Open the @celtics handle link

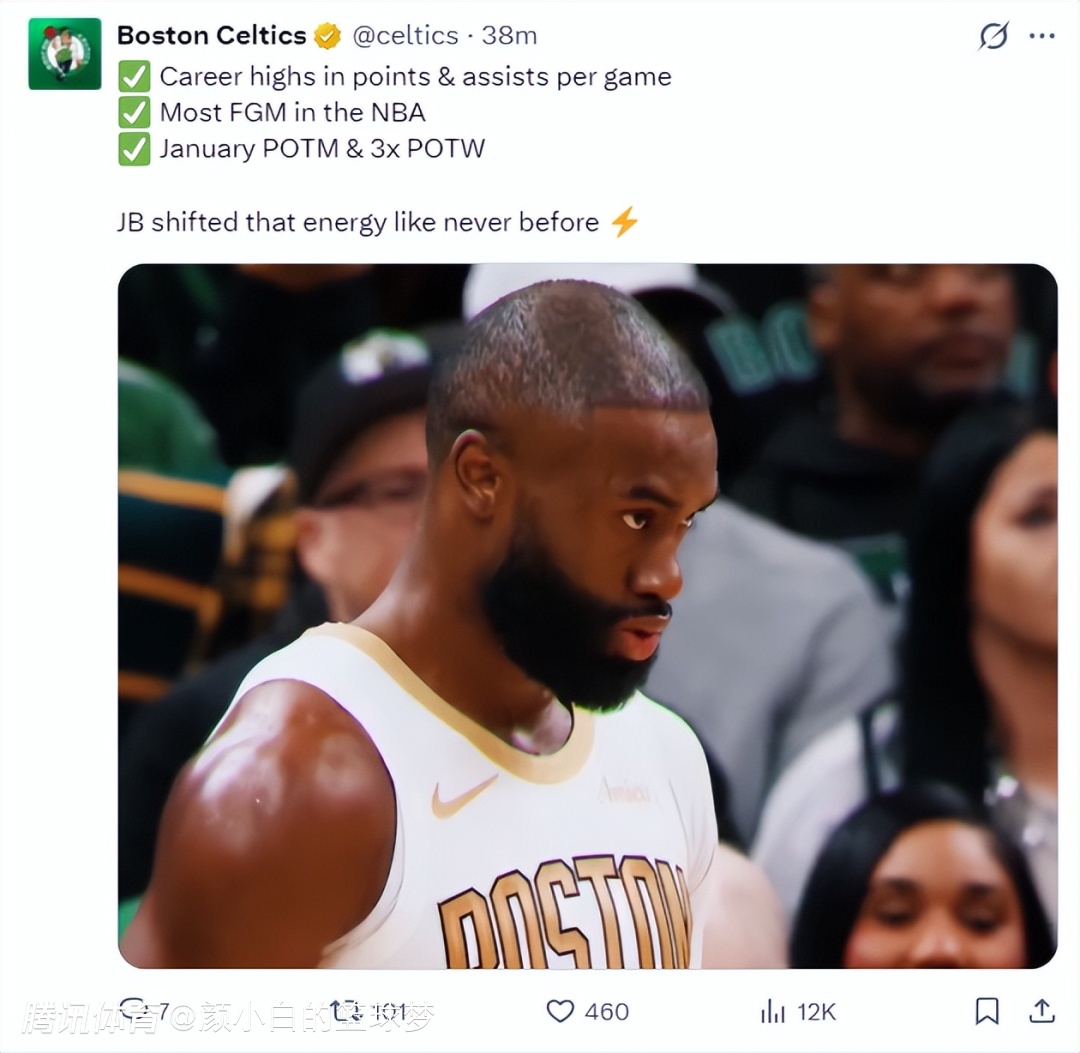coord(405,35)
